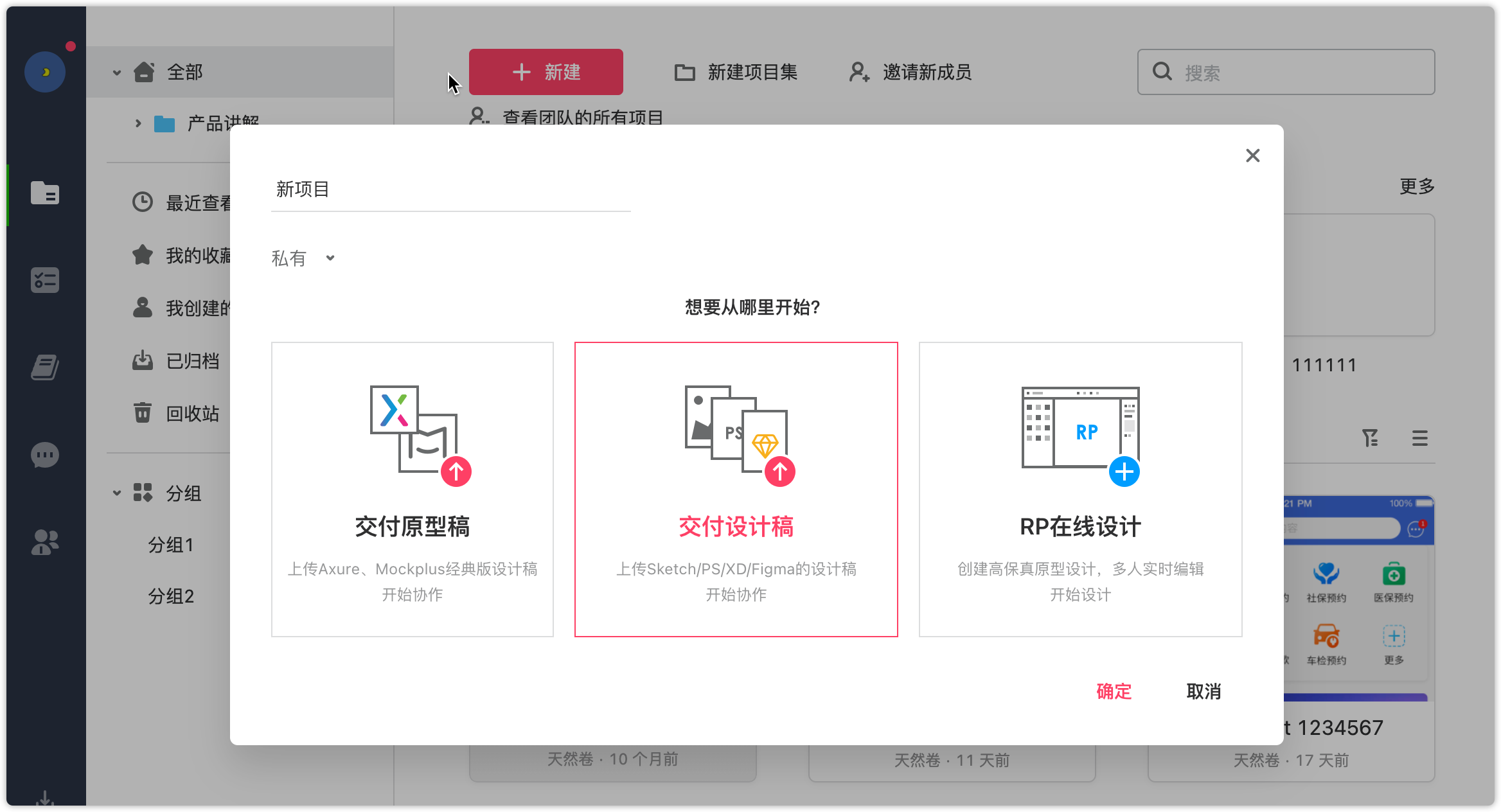
Task: Open the 回收站 list item label
Action: coord(193,413)
